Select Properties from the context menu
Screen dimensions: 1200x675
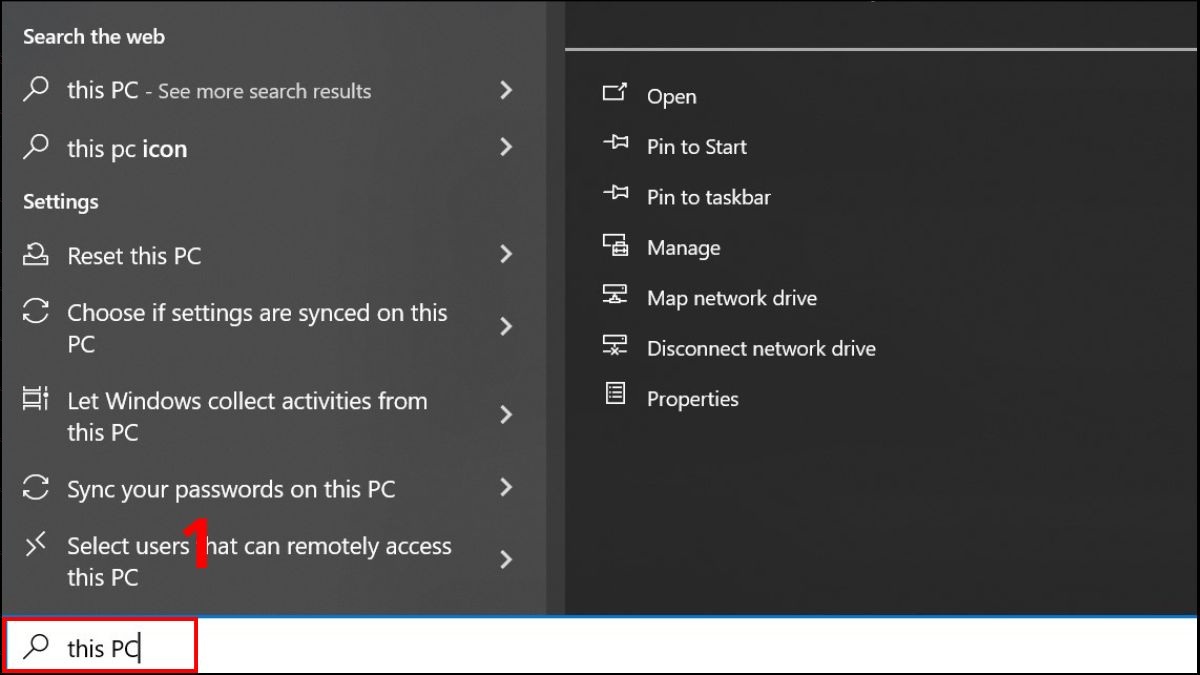point(693,398)
